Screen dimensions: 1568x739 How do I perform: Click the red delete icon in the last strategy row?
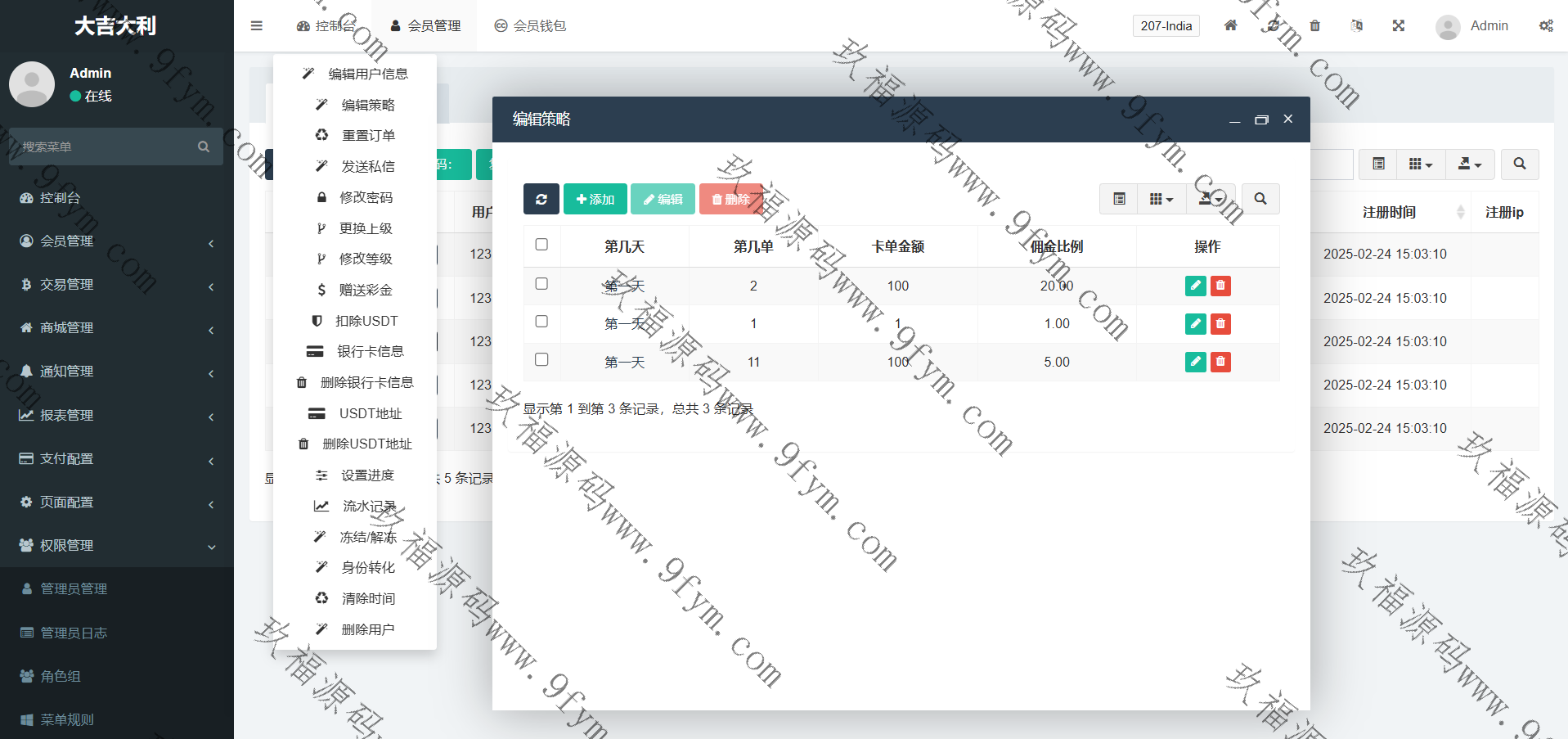1220,362
